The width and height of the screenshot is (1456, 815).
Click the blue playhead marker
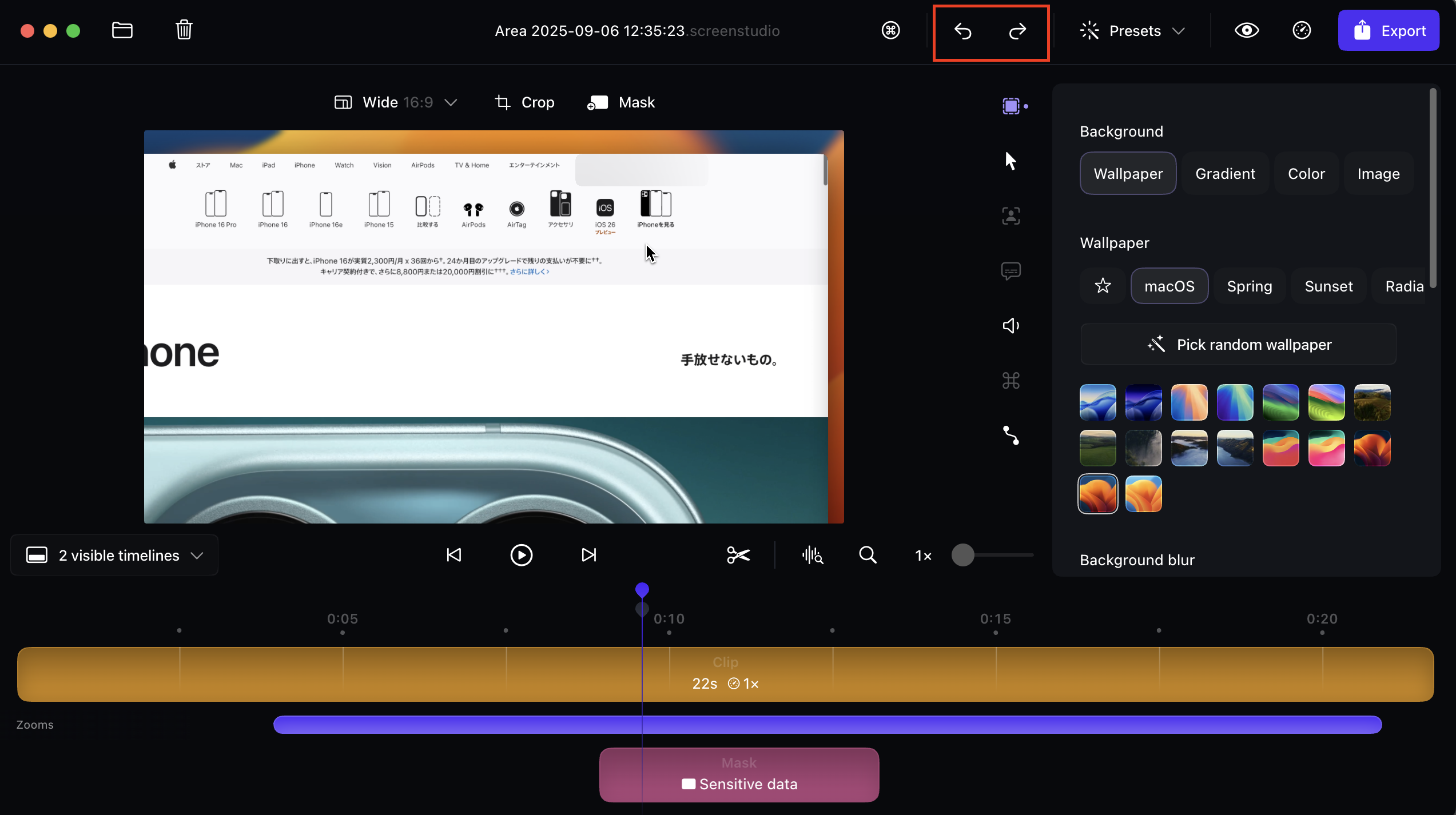click(642, 590)
